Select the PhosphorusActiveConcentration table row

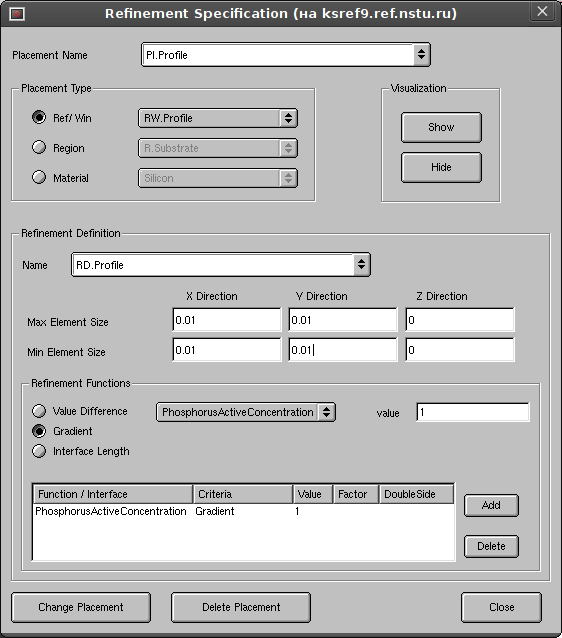coord(243,511)
